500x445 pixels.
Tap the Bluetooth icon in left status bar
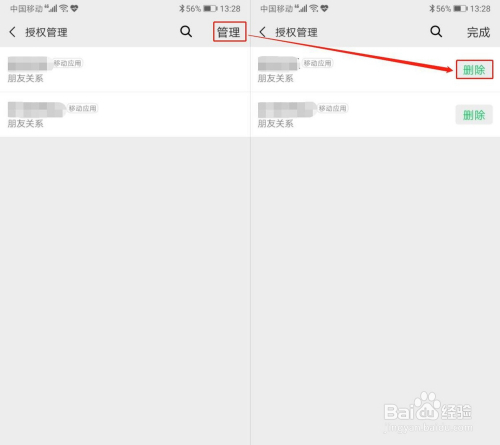(182, 9)
